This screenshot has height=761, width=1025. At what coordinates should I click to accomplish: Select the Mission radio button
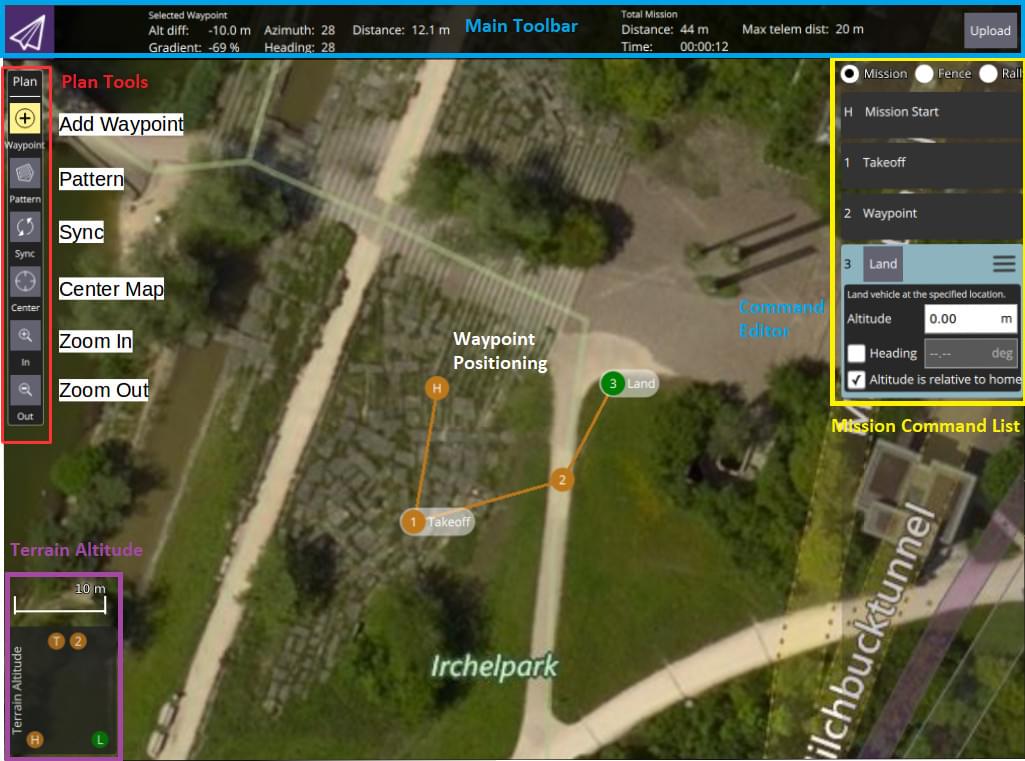click(850, 73)
